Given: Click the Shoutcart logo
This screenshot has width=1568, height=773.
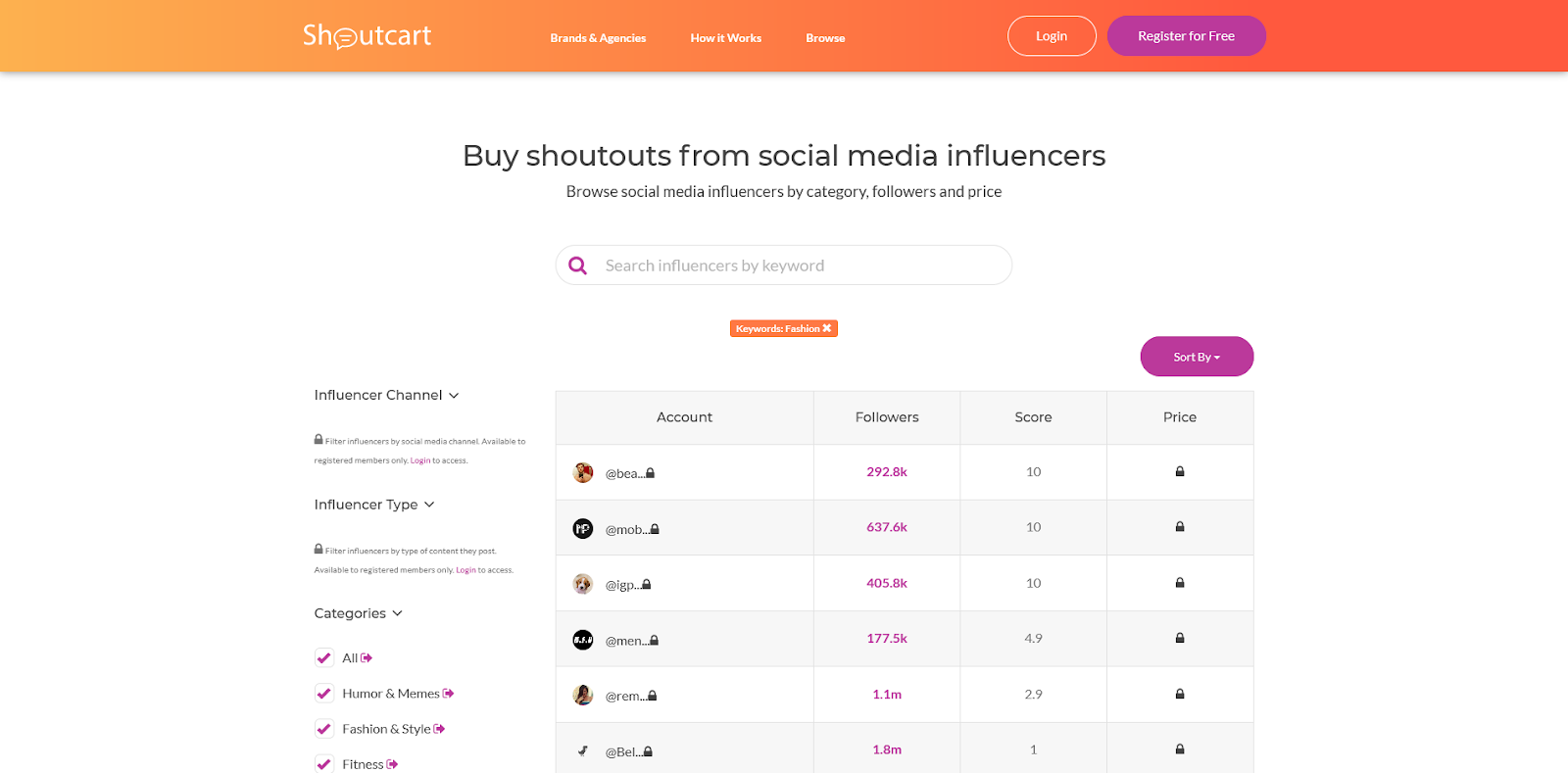Looking at the screenshot, I should 367,36.
